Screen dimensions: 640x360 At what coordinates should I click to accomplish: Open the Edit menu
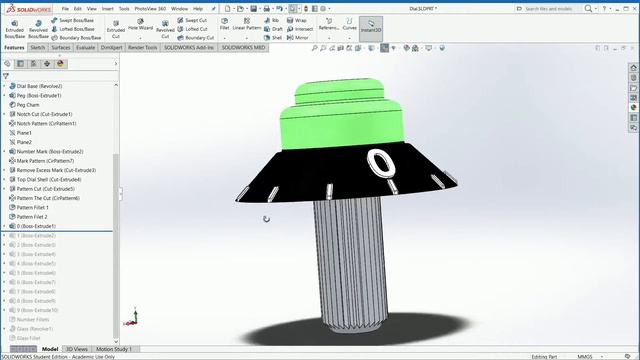[x=78, y=9]
